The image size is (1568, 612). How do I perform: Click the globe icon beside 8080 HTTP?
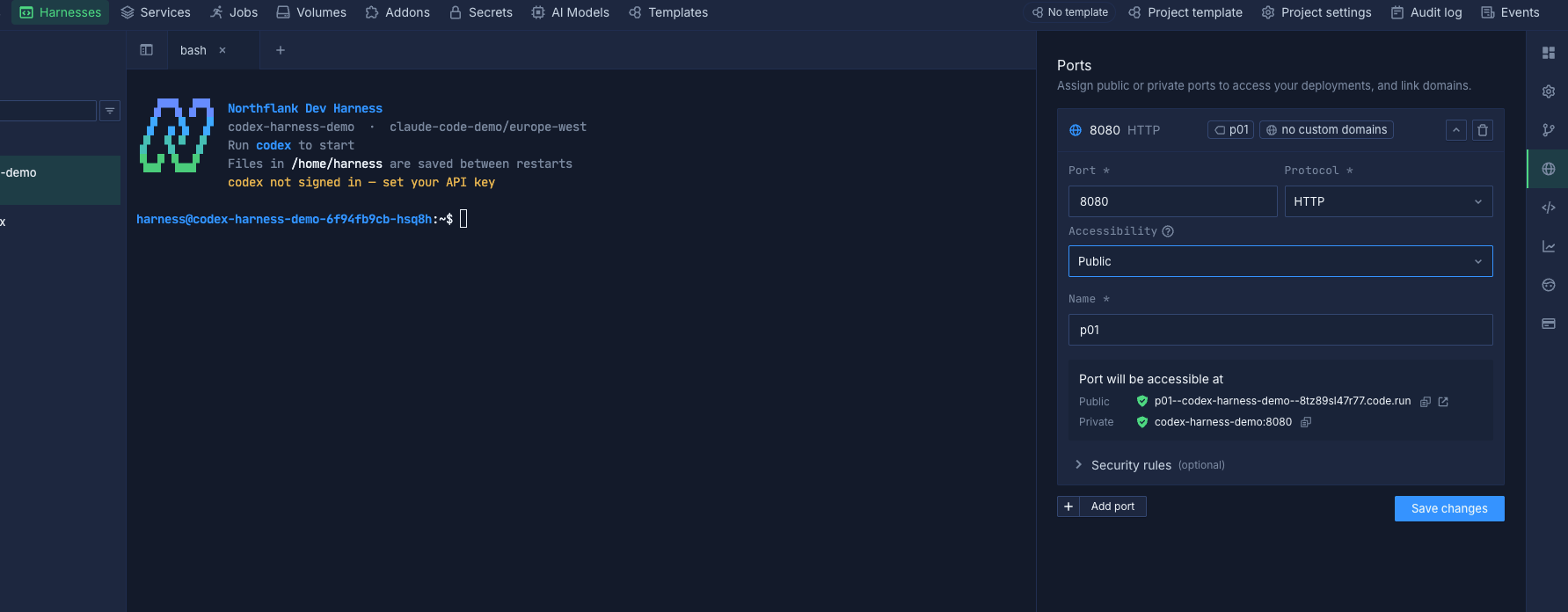tap(1076, 130)
